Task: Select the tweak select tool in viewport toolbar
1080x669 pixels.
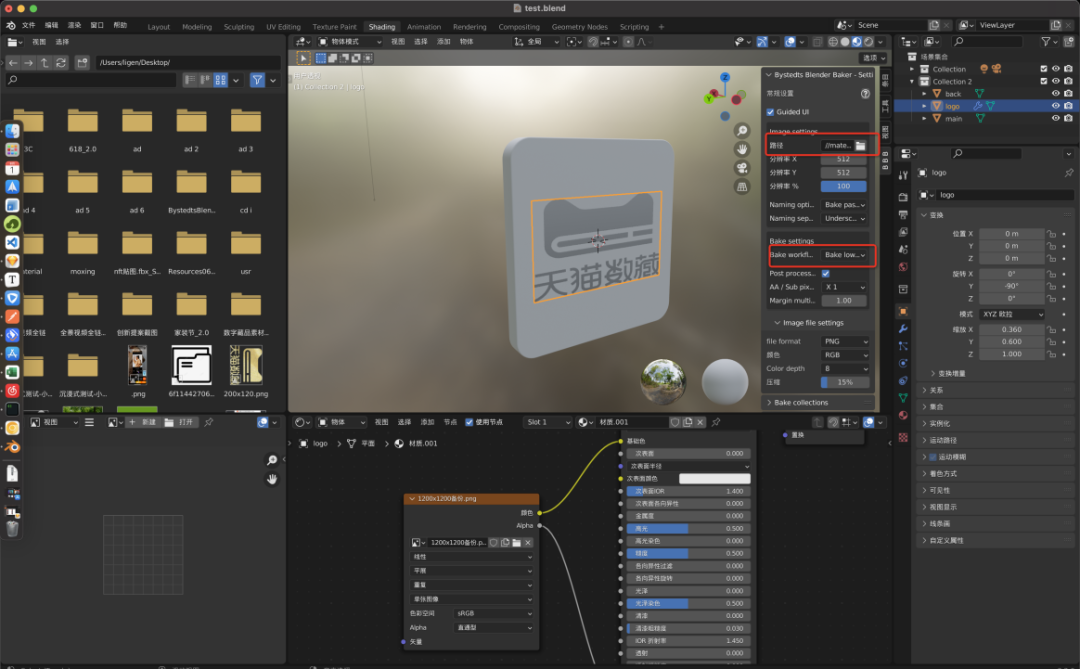Action: click(x=303, y=58)
